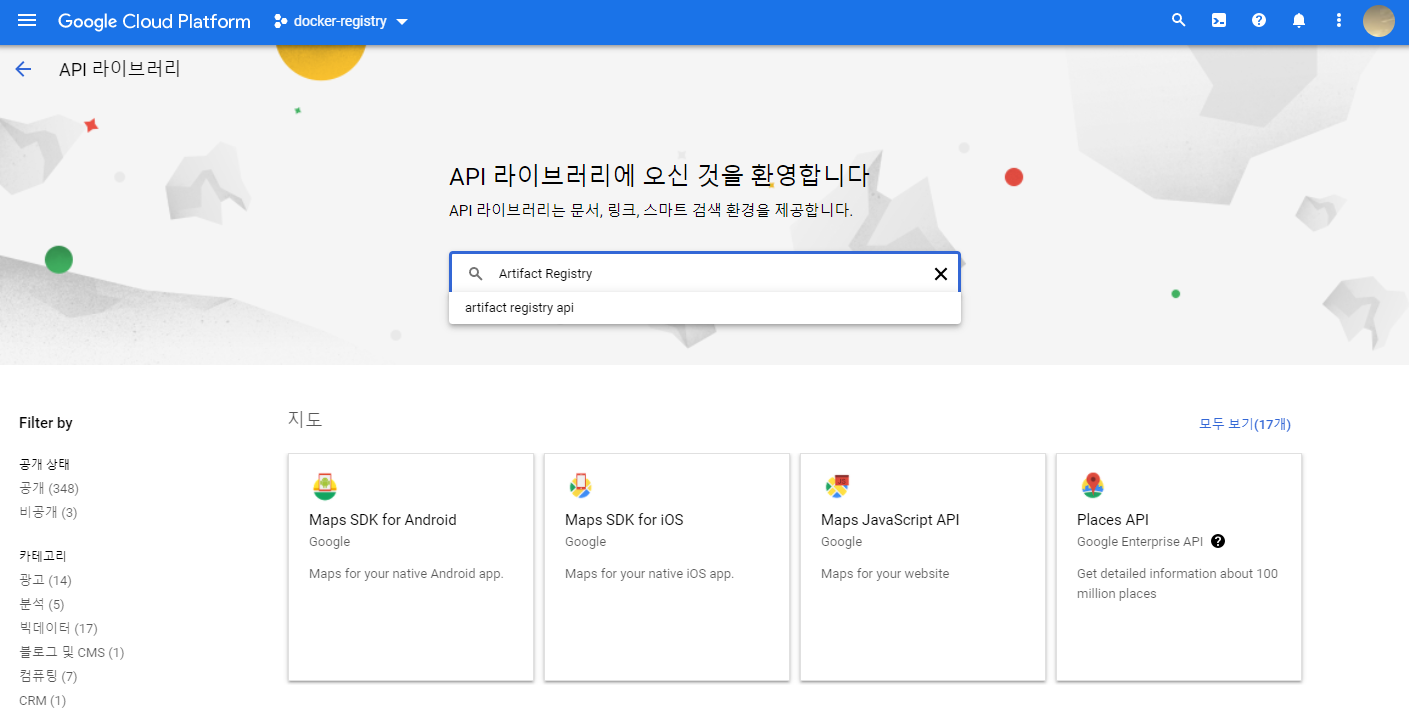The width and height of the screenshot is (1409, 715).
Task: Open the Places API card
Action: coord(1179,567)
